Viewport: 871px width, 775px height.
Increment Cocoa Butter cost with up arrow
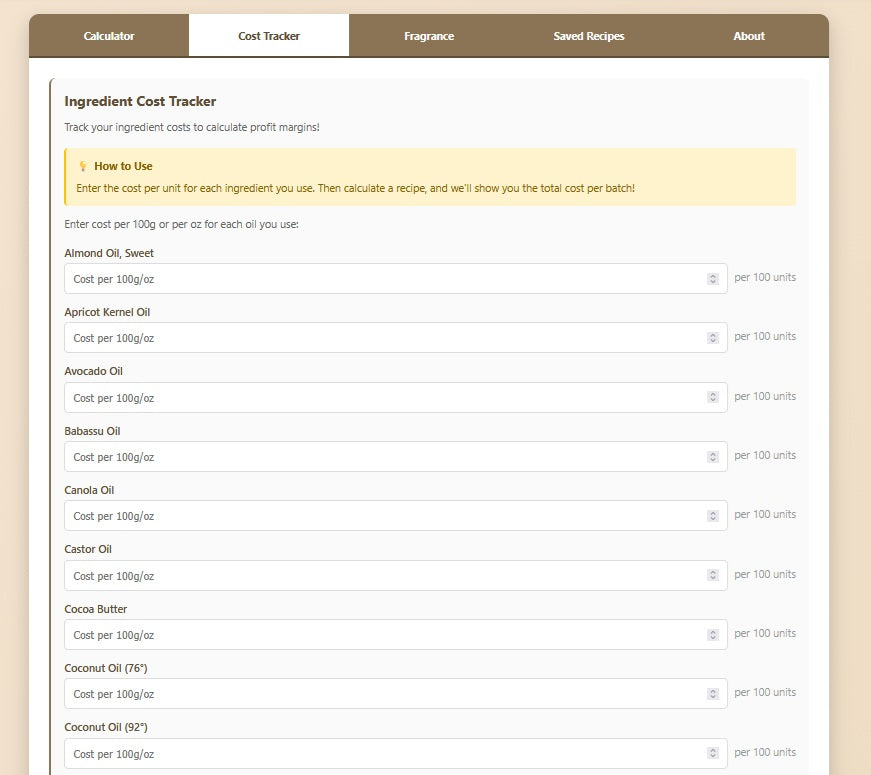(712, 631)
